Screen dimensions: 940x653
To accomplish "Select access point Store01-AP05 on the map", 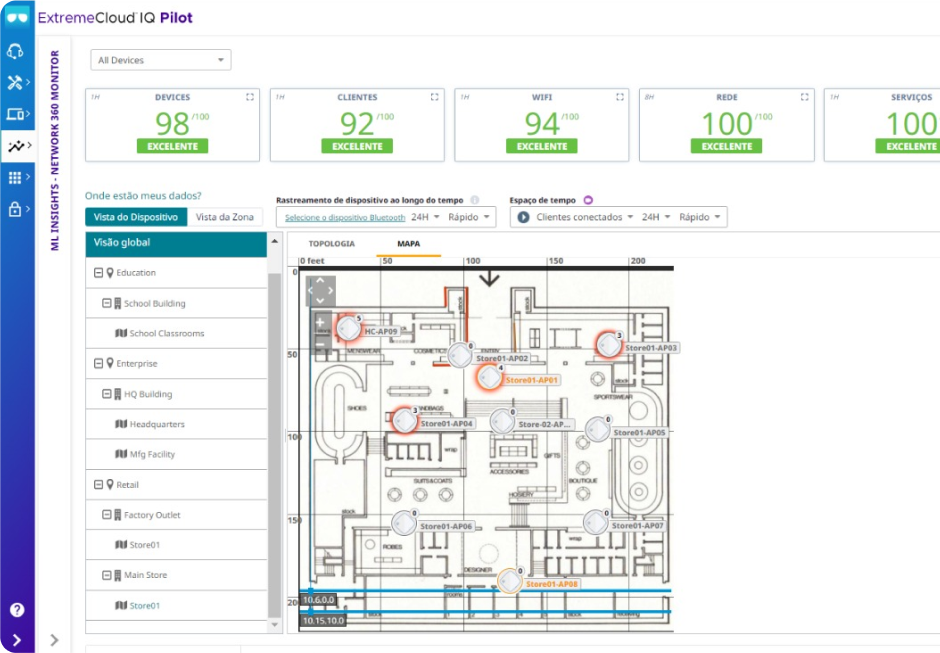I will pyautogui.click(x=598, y=429).
